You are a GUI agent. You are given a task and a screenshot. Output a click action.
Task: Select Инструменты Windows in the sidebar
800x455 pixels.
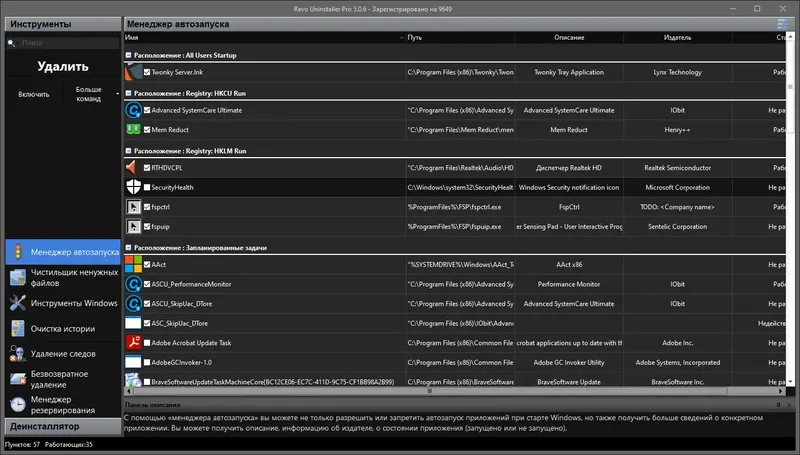point(63,303)
